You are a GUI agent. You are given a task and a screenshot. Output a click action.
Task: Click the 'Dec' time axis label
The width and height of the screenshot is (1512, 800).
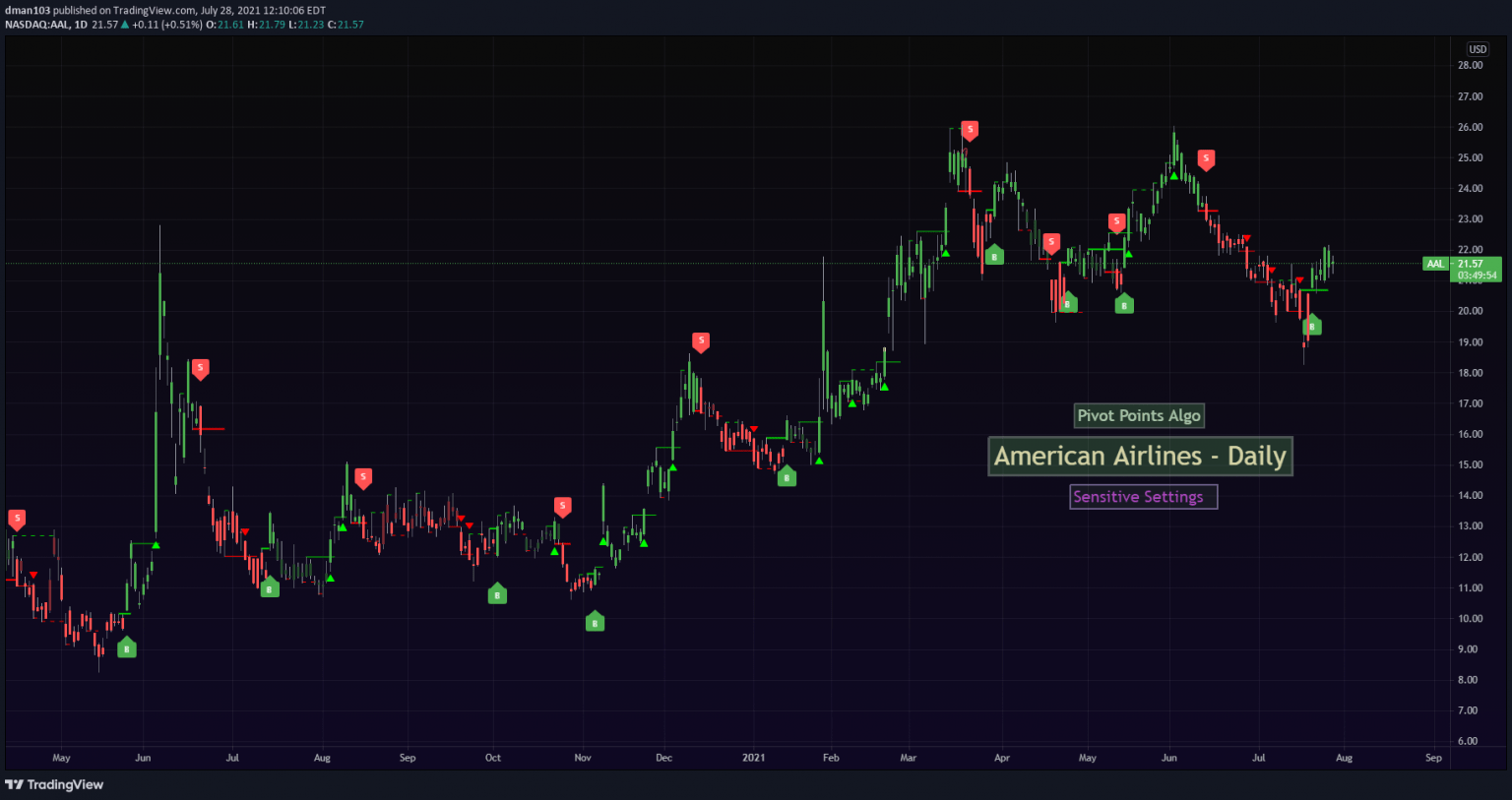coord(664,758)
